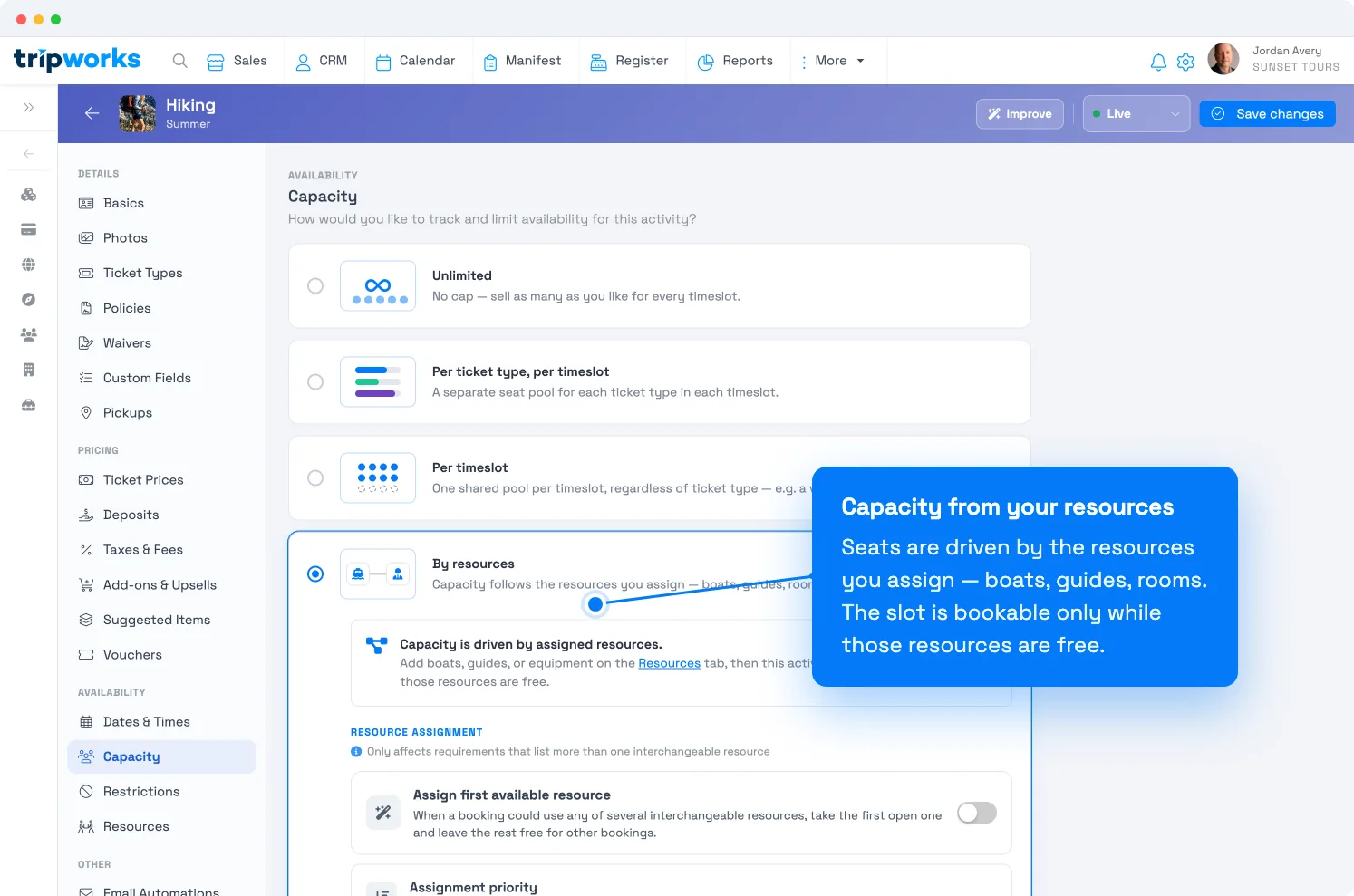Open Ticket Prices in the sidebar
1354x896 pixels.
click(161, 480)
